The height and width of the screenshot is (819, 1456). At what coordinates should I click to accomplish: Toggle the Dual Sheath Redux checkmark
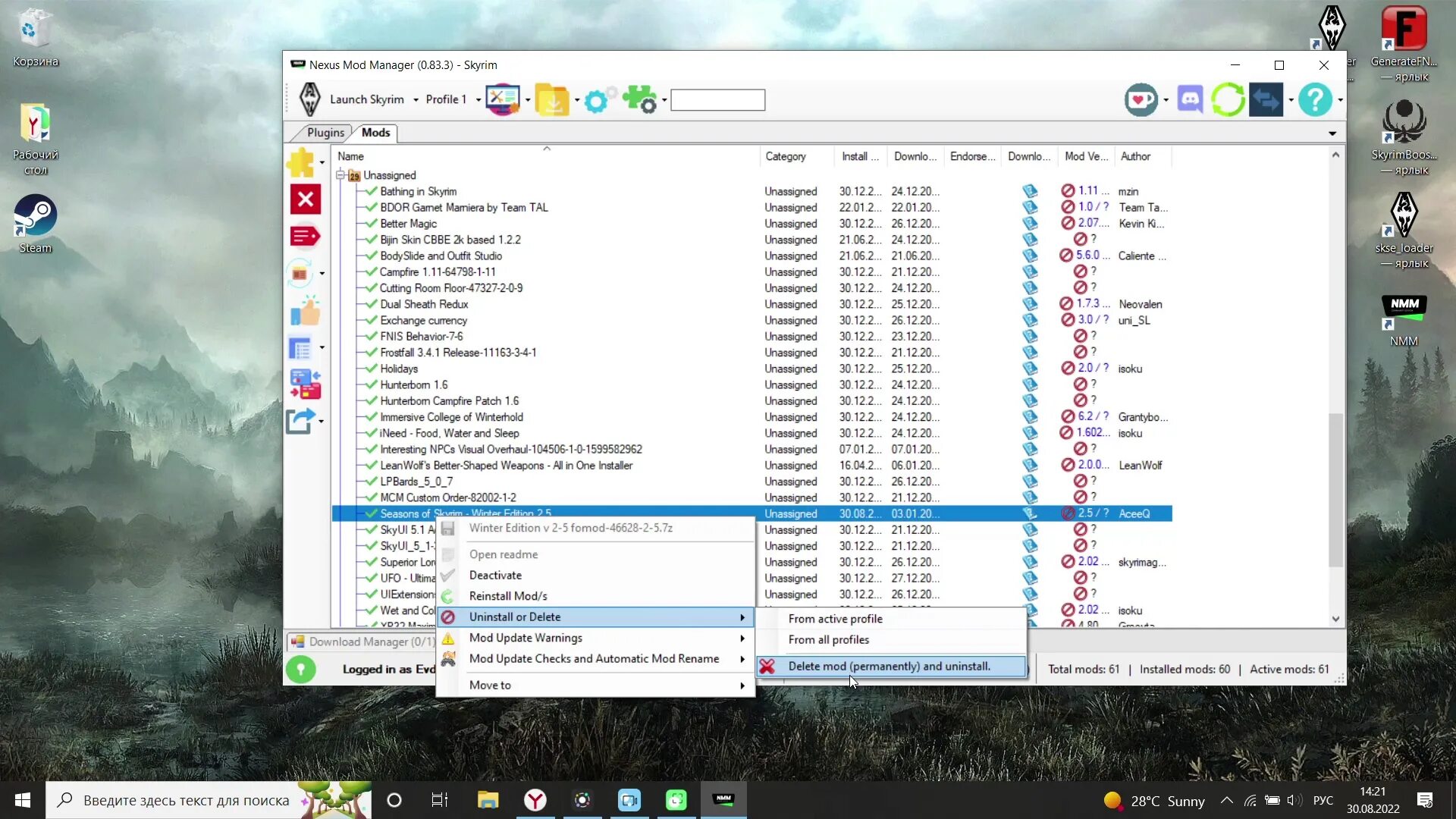pos(371,303)
